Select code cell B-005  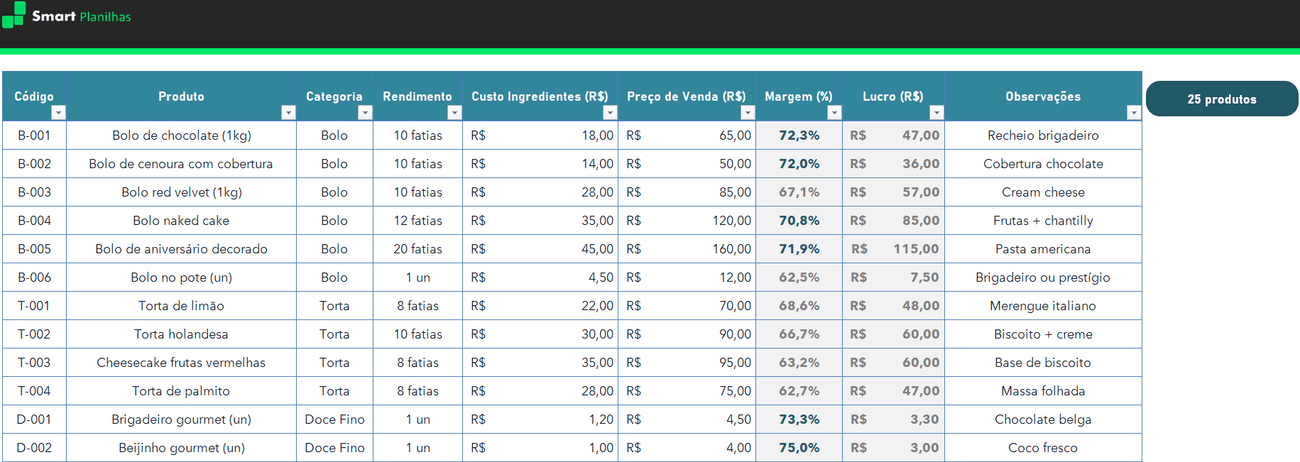34,249
